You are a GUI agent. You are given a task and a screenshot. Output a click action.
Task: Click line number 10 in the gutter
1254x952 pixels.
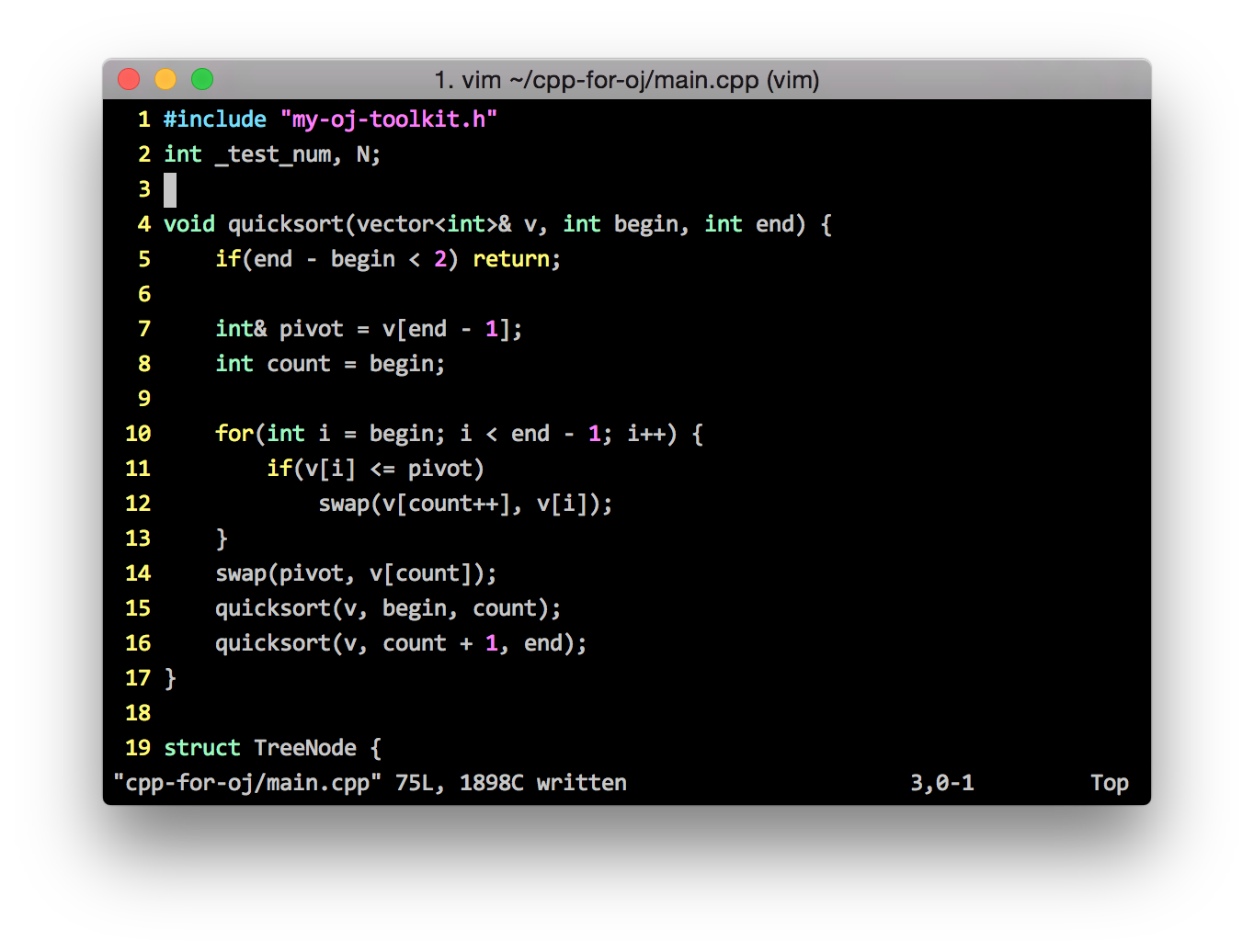[x=138, y=433]
